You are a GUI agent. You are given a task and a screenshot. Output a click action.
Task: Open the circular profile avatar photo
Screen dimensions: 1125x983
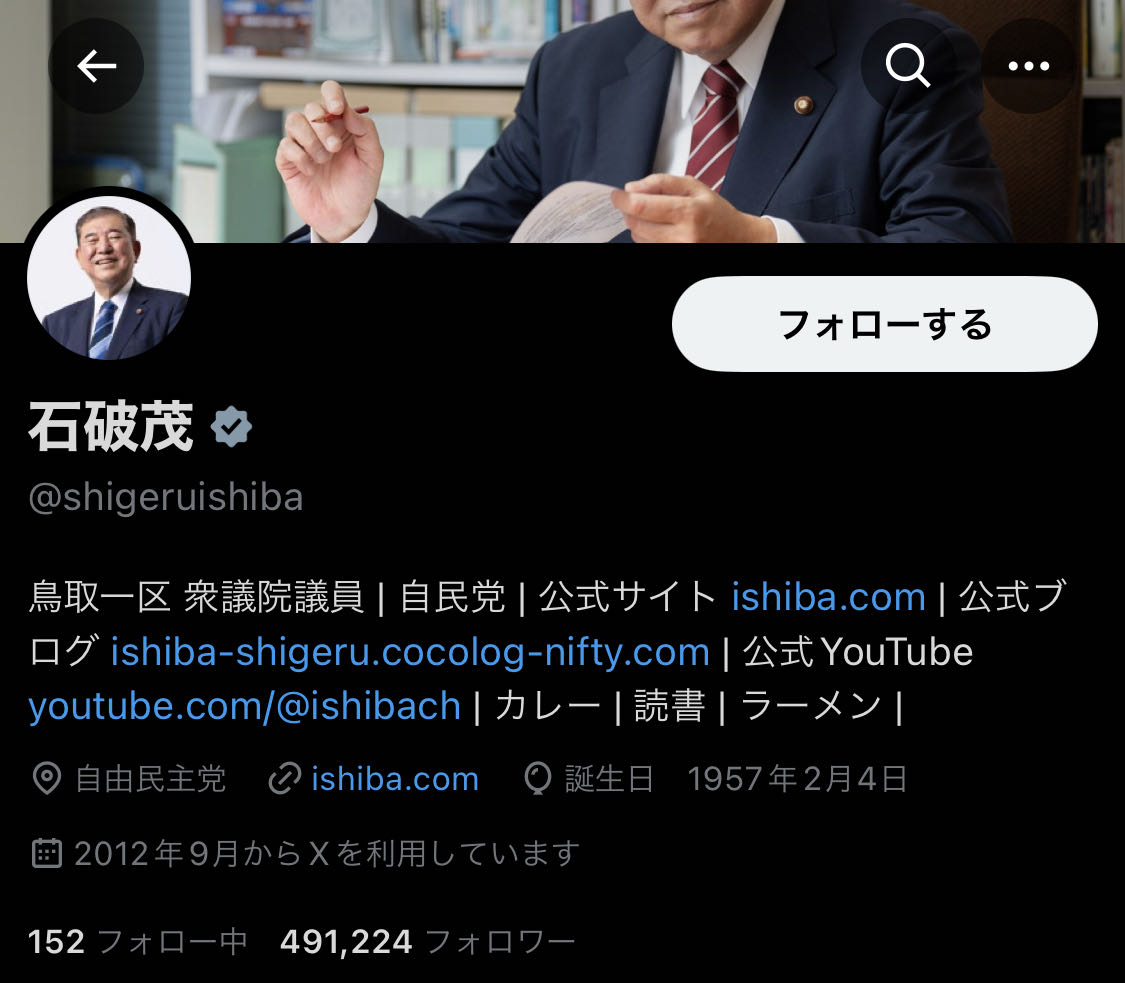point(109,278)
